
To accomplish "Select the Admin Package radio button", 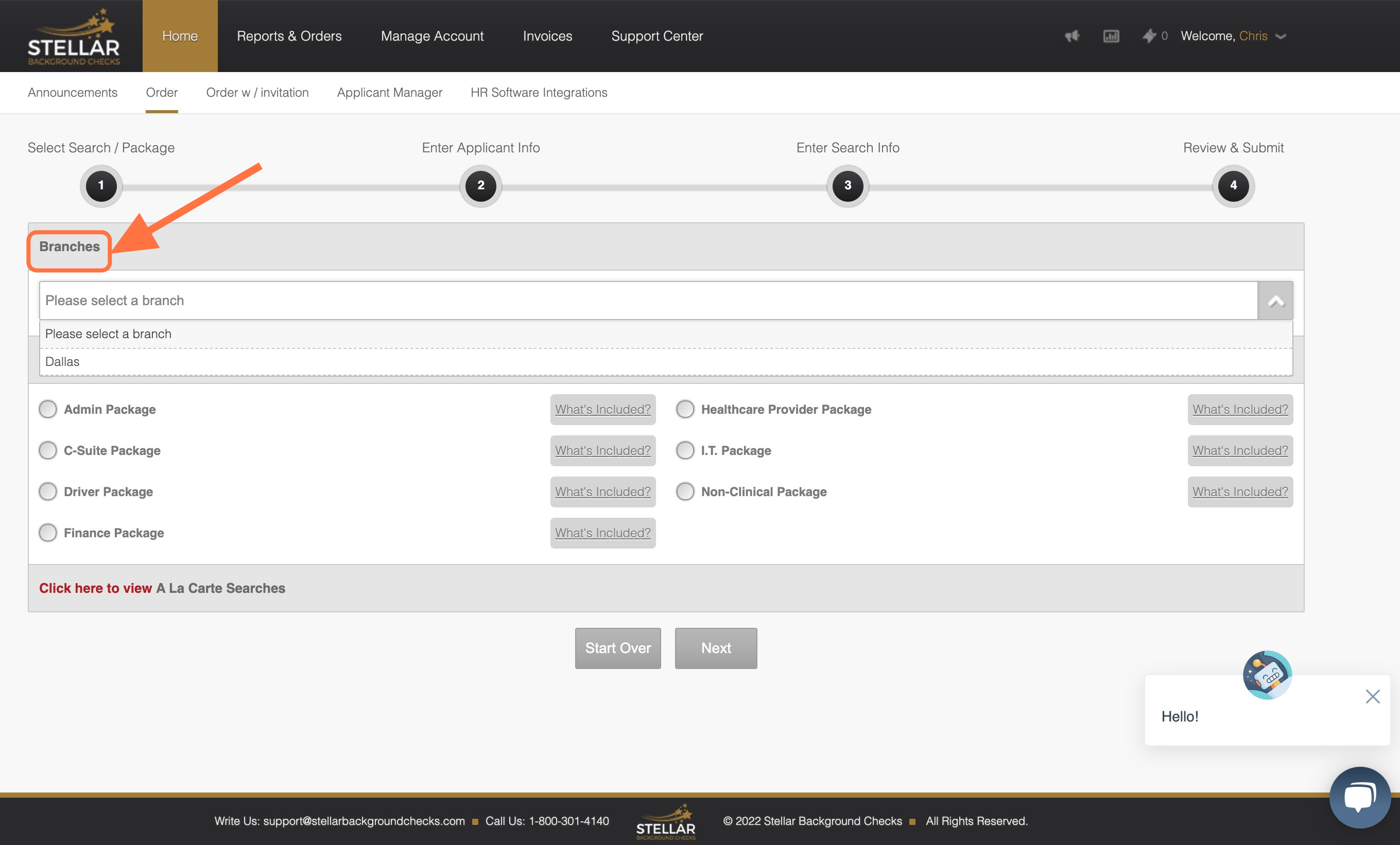I will pos(48,409).
